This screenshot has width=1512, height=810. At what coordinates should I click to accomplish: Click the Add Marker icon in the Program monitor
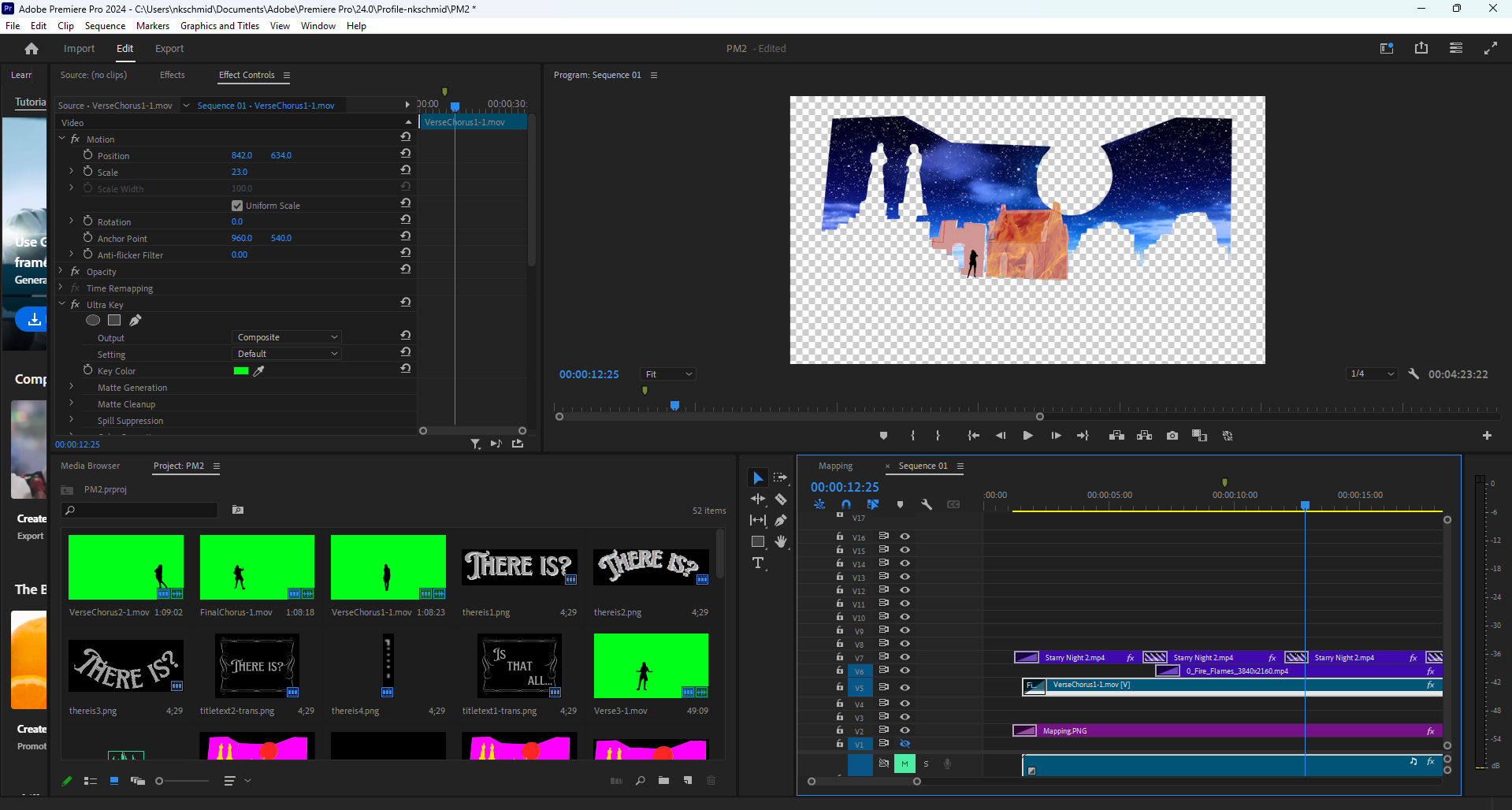pyautogui.click(x=883, y=436)
